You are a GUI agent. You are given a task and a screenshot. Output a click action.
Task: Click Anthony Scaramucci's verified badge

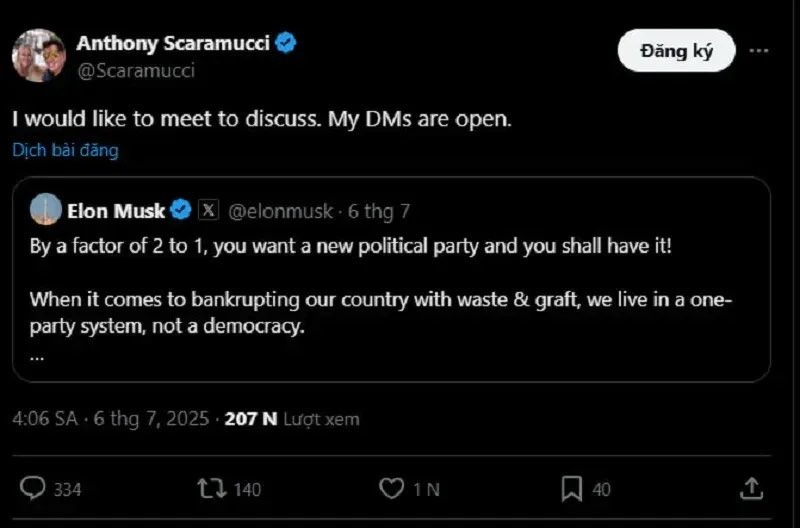pos(286,43)
